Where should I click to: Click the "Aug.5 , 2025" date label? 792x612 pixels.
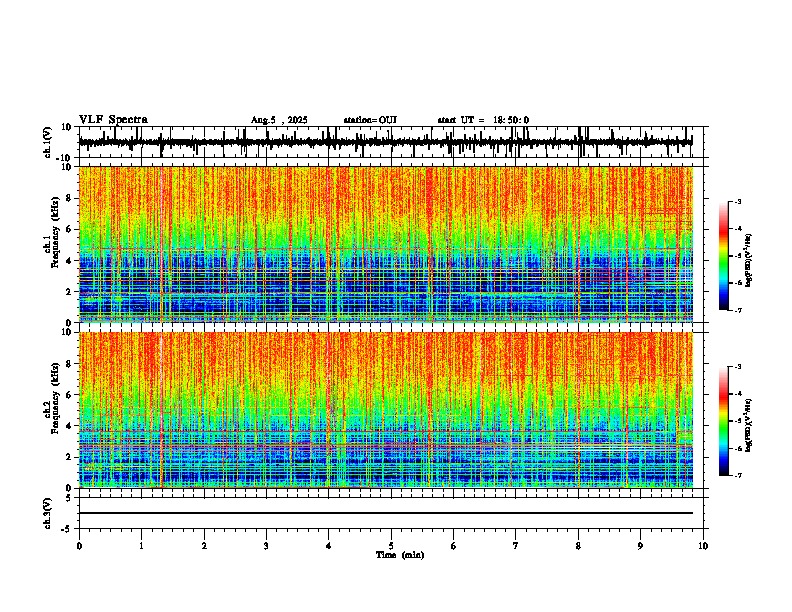pos(279,120)
